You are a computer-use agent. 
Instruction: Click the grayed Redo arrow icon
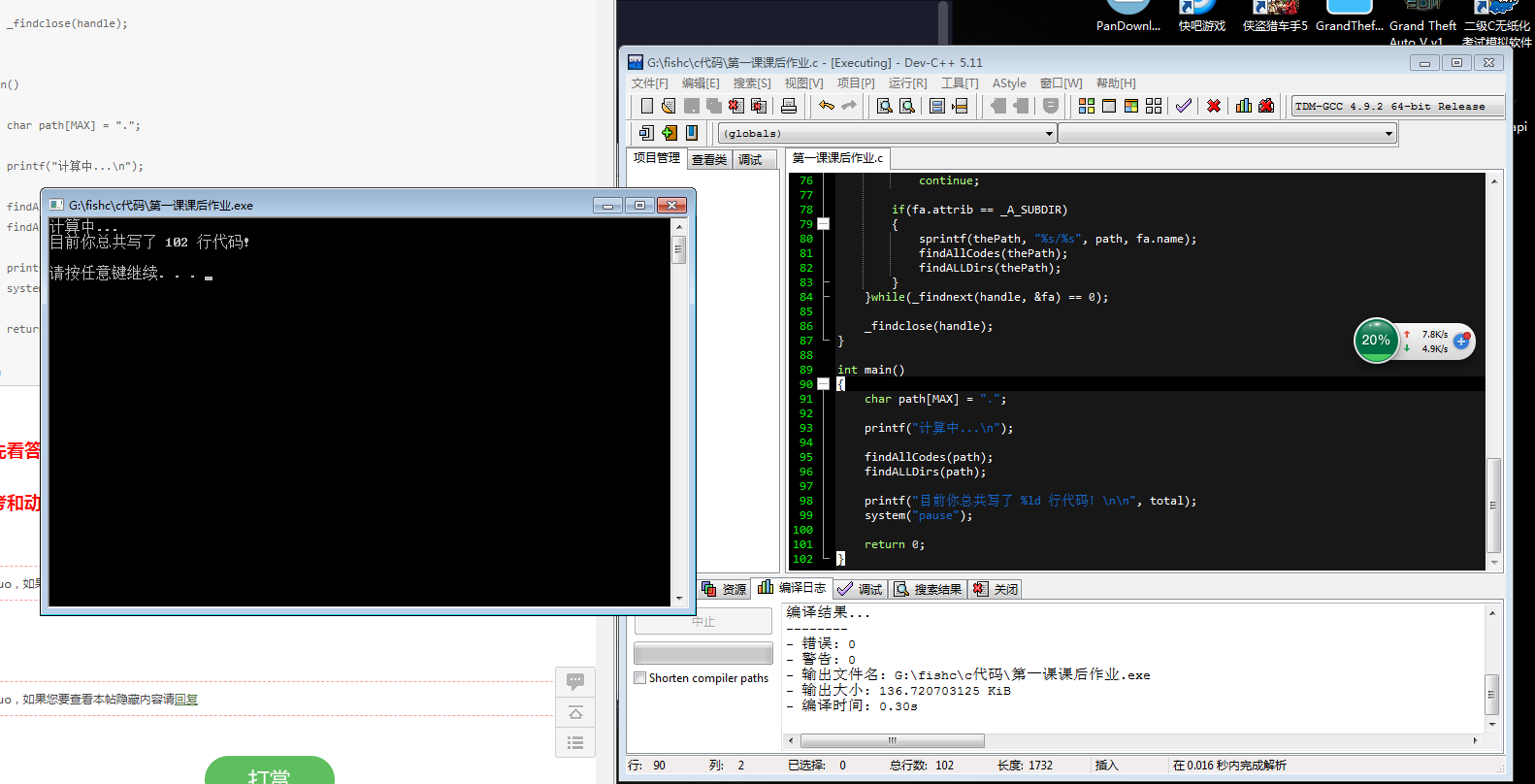849,106
